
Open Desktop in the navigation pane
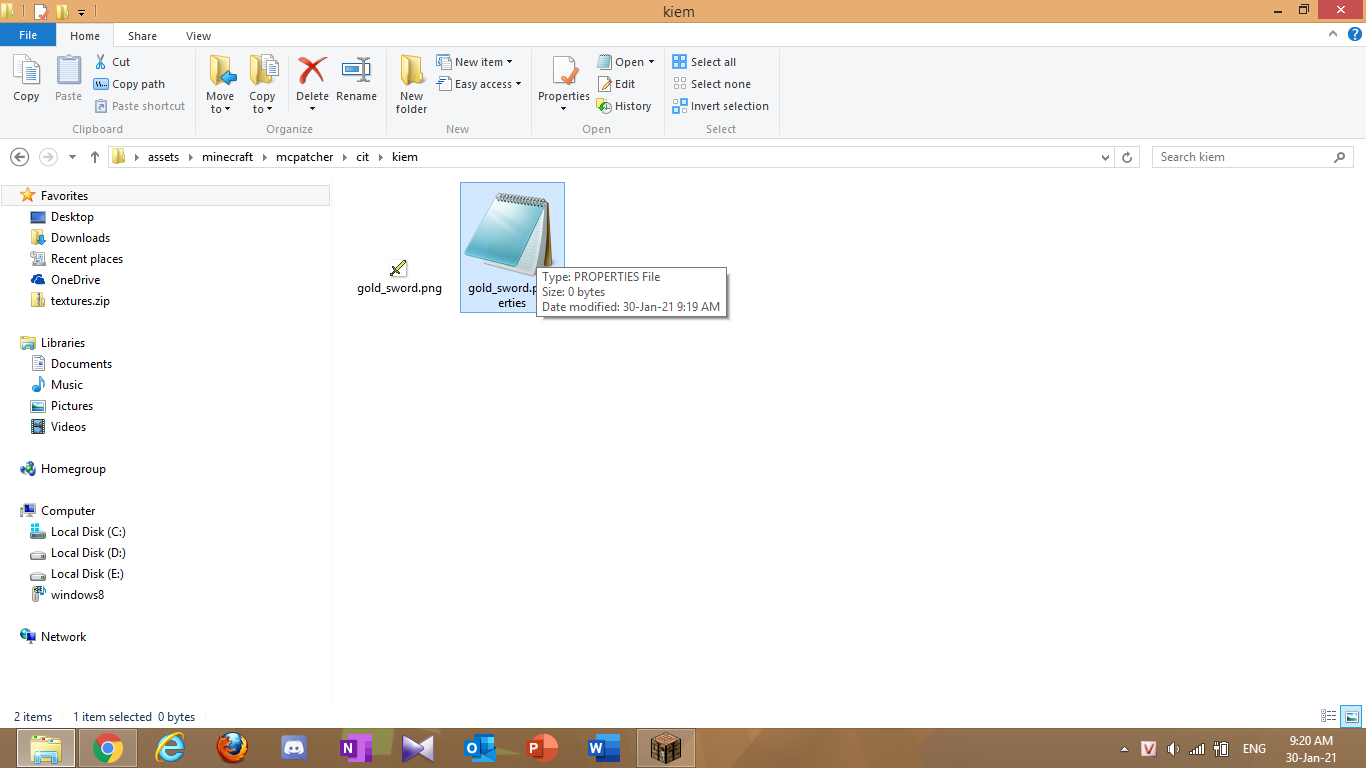(x=72, y=217)
